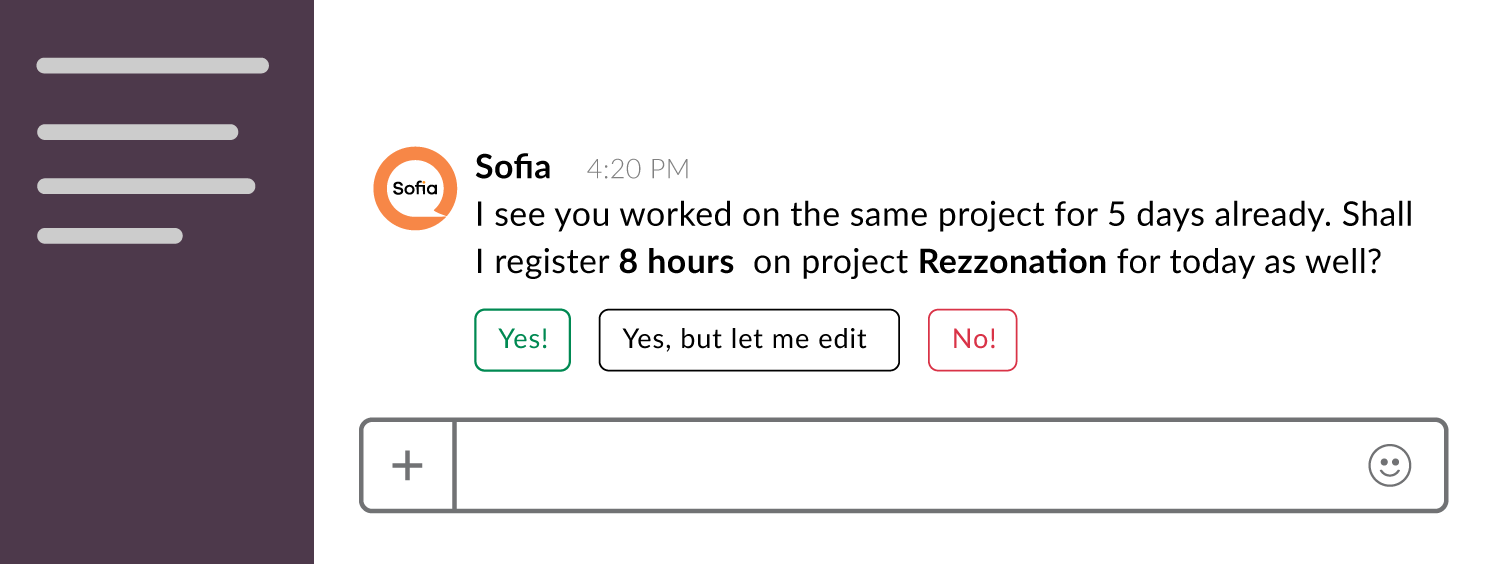Viewport: 1500px width, 564px height.
Task: Click the Sofia sender name
Action: click(x=512, y=167)
